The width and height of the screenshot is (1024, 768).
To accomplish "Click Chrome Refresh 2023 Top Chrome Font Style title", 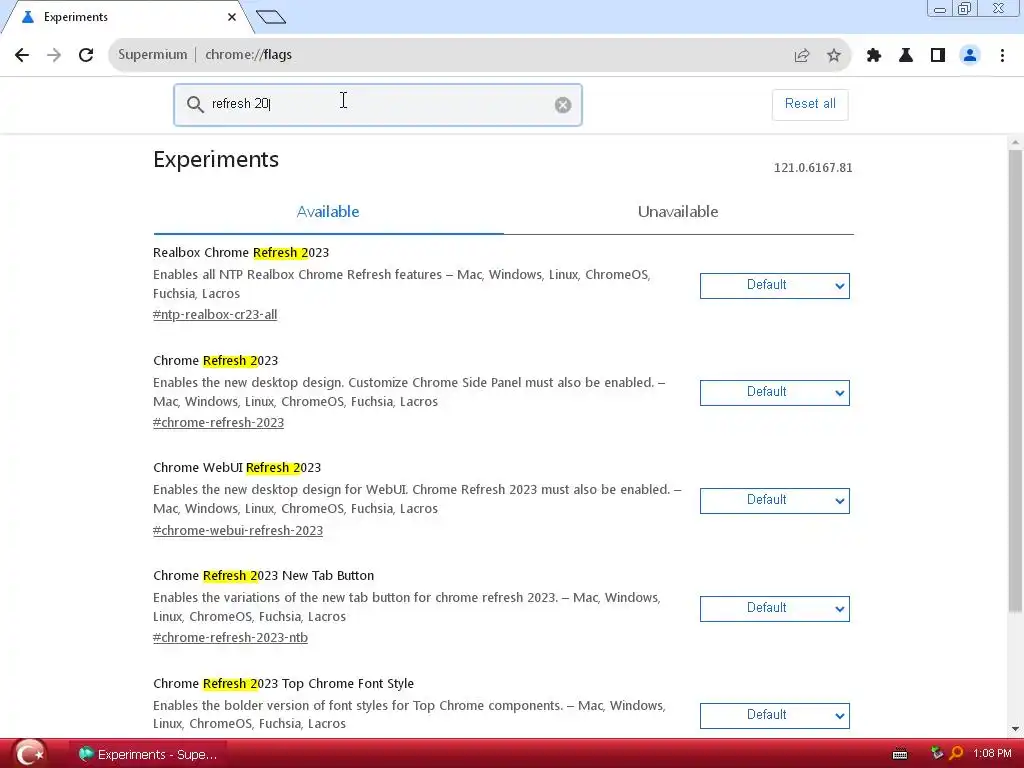I will (283, 683).
